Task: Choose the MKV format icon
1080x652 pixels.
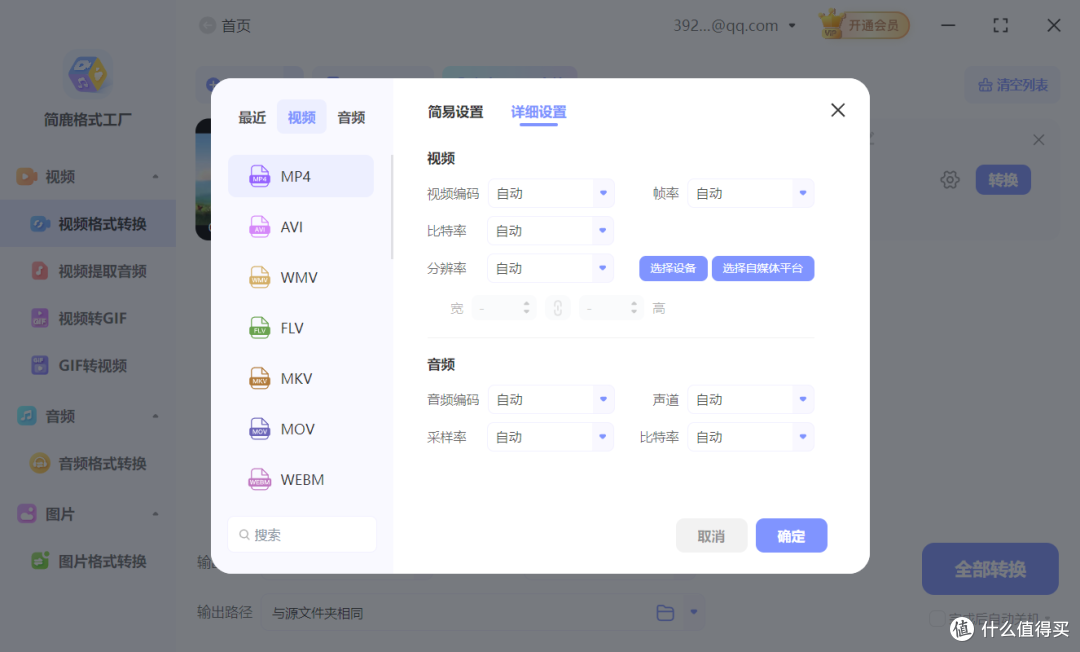Action: point(259,378)
